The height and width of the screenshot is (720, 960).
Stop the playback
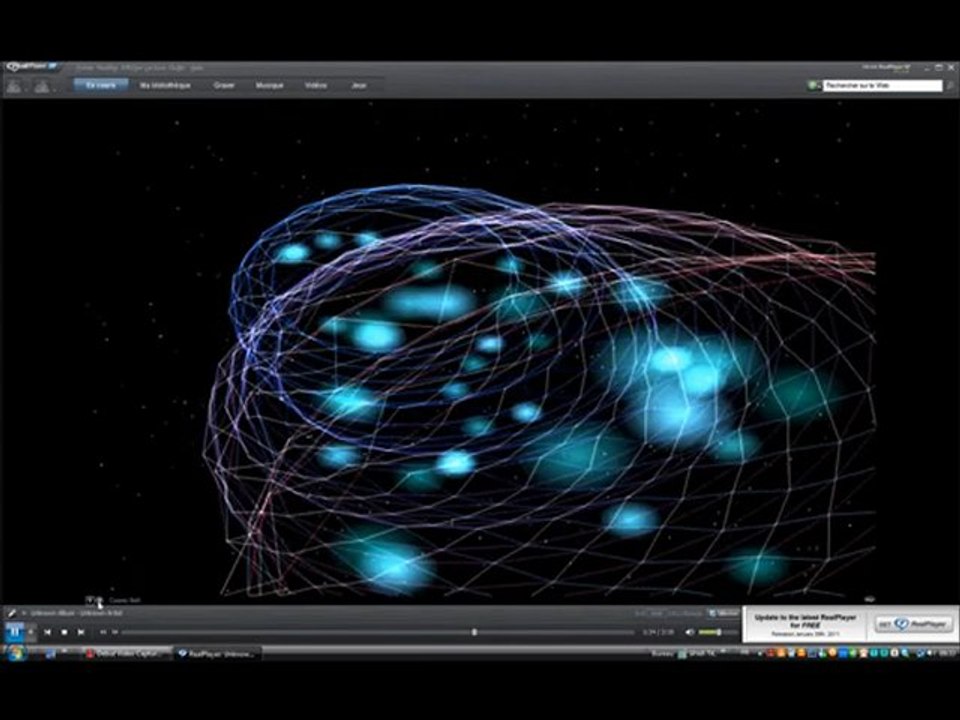click(64, 632)
